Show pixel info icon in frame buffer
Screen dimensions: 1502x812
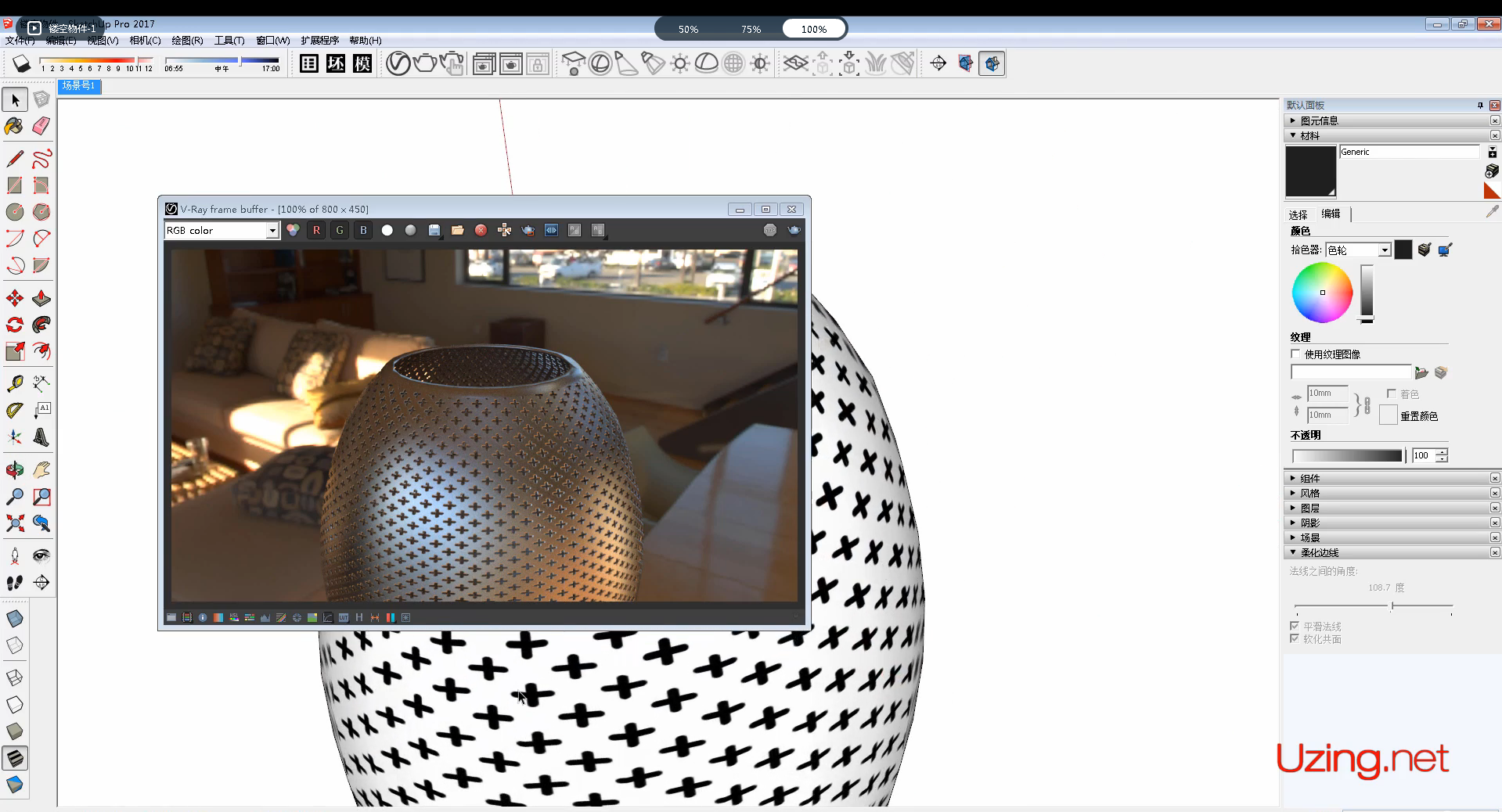click(203, 617)
